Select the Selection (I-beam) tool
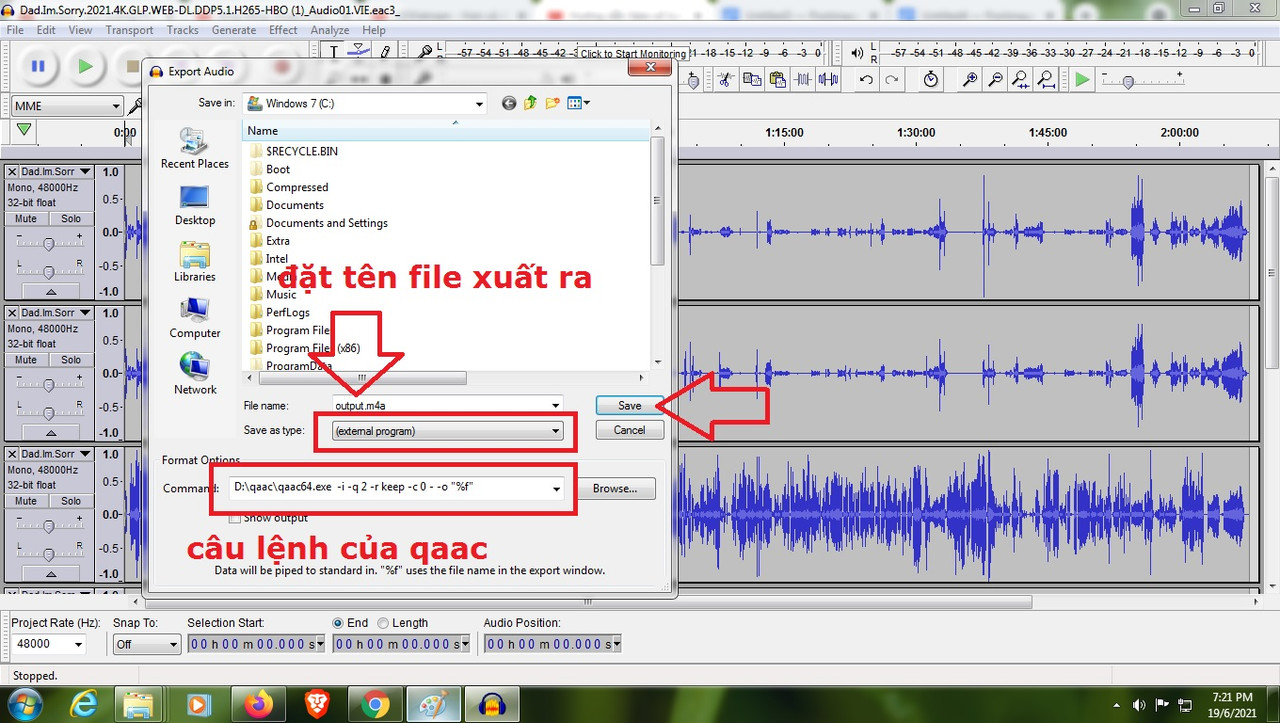1280x723 pixels. tap(335, 52)
